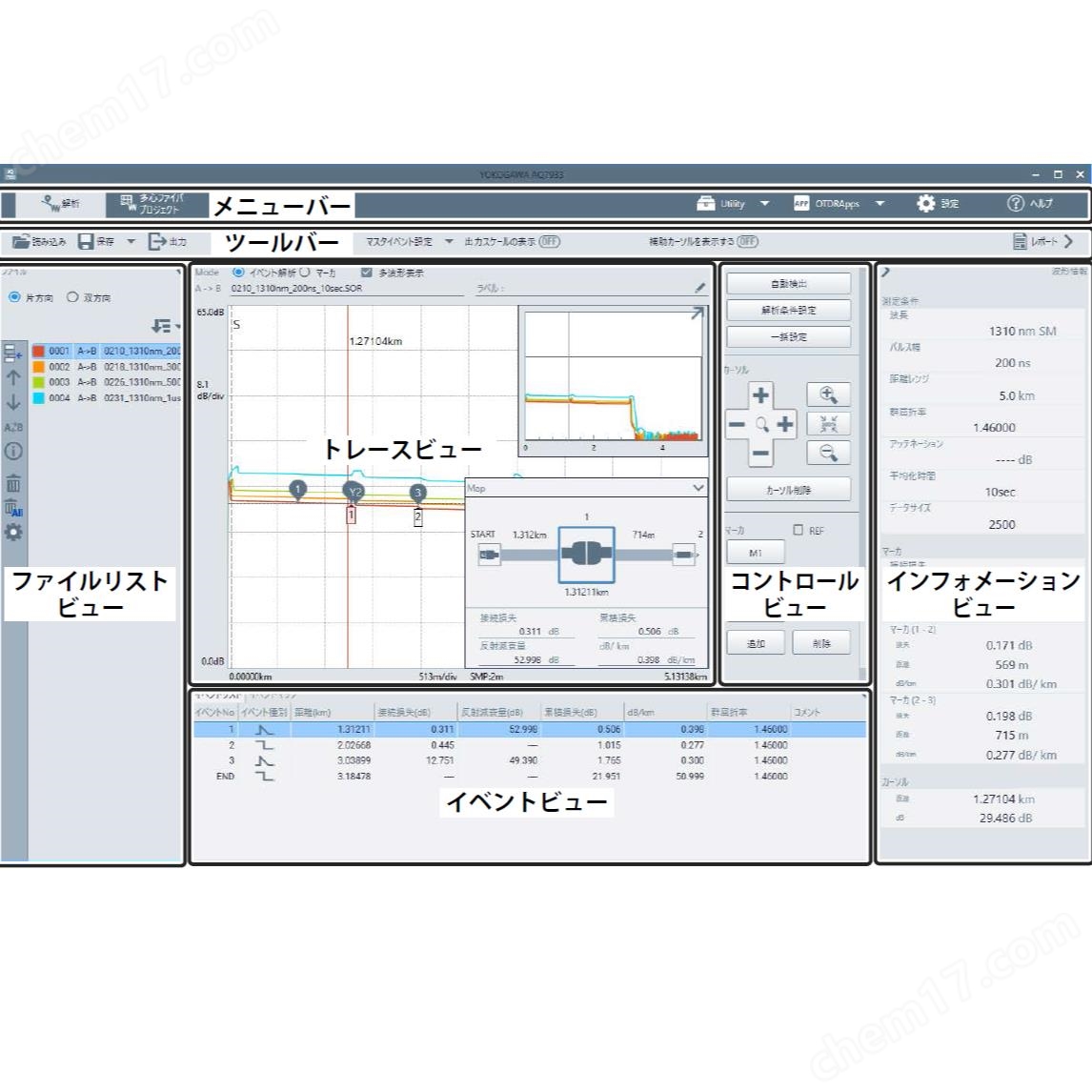
Task: Click green color swatch of file 0003
Action: 38,382
